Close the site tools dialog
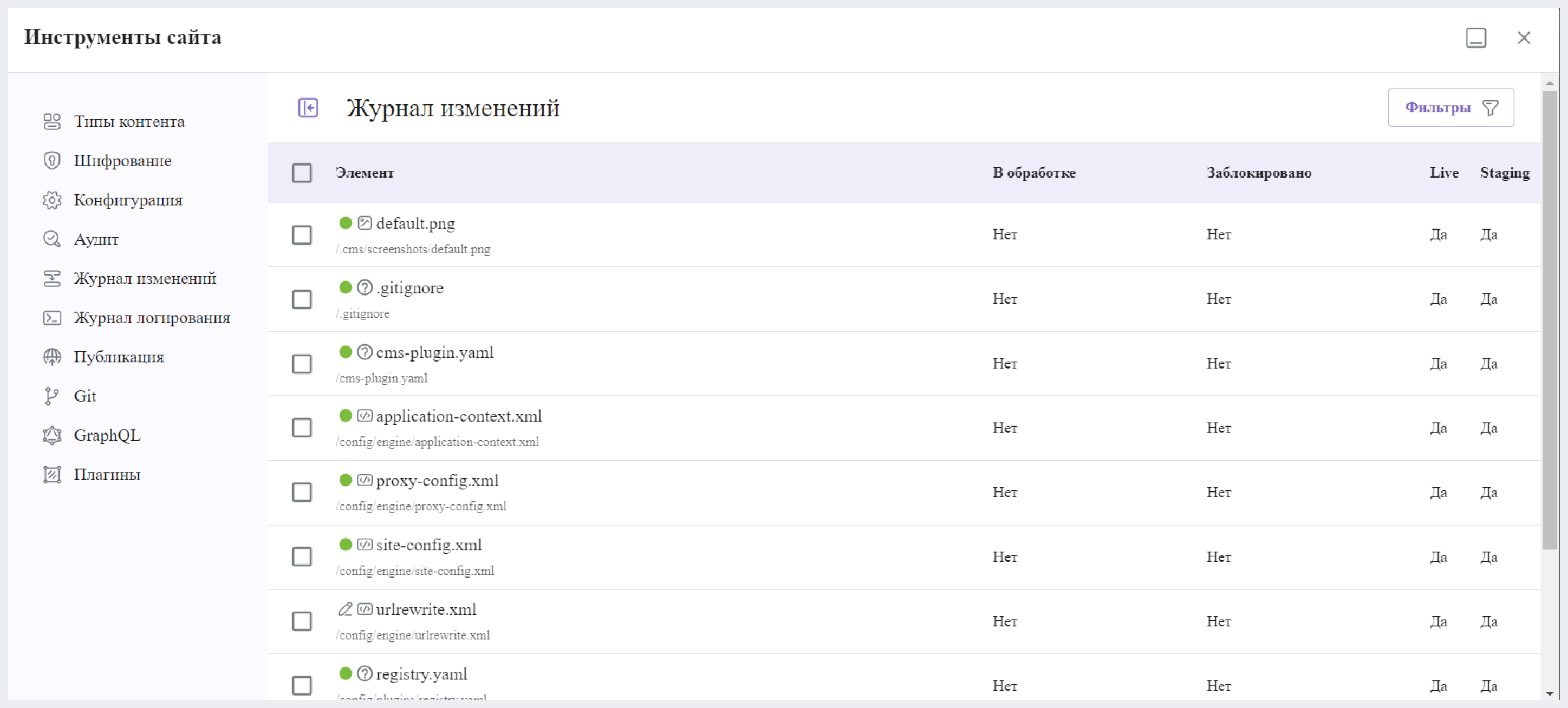1568x708 pixels. (x=1524, y=38)
